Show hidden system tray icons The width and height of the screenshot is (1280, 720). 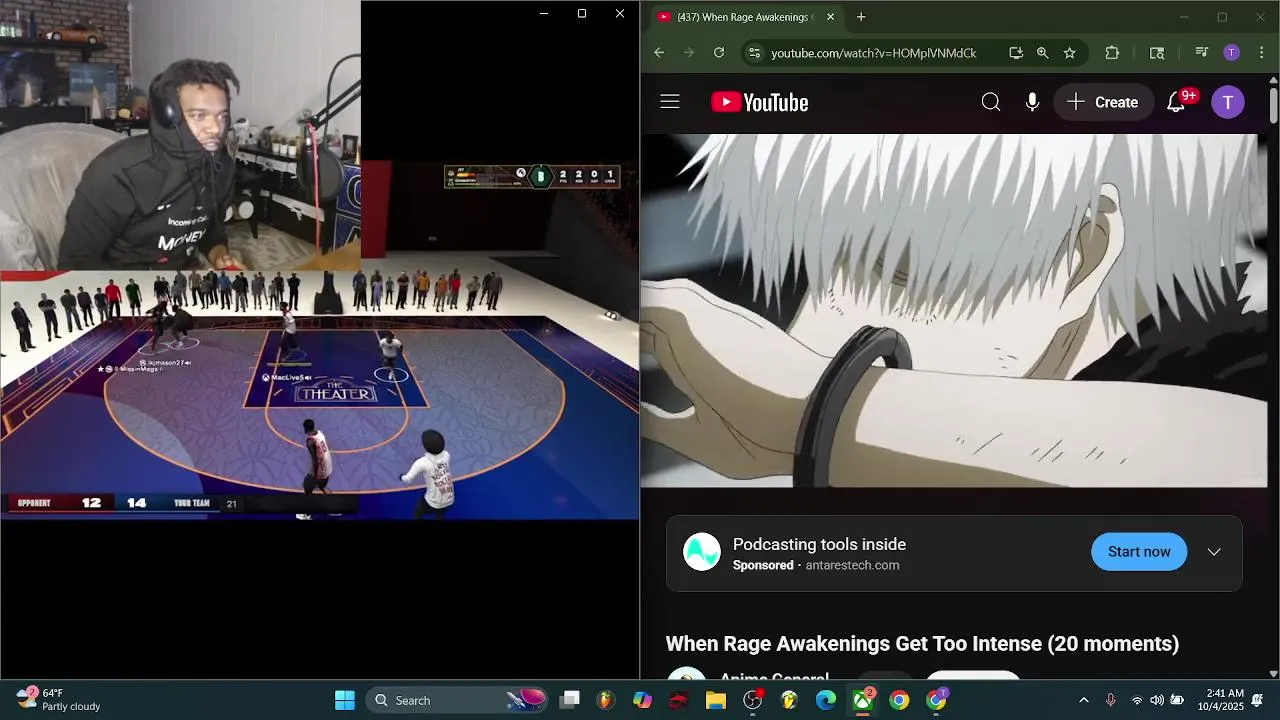(x=1083, y=700)
